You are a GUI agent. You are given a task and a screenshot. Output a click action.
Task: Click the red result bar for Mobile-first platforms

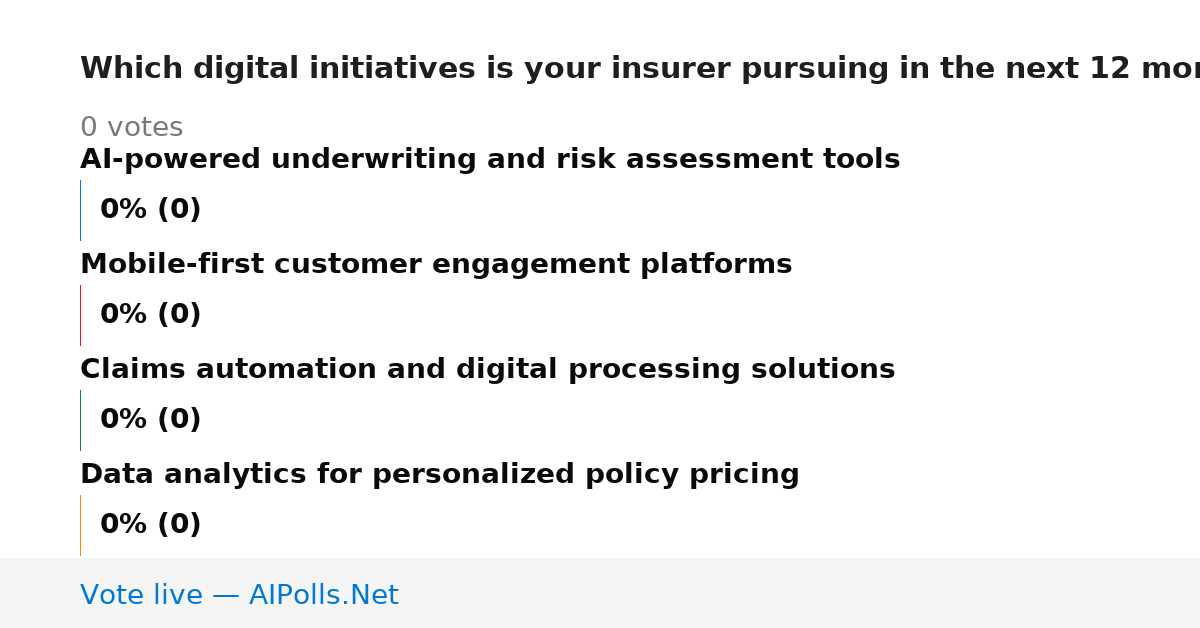[80, 315]
